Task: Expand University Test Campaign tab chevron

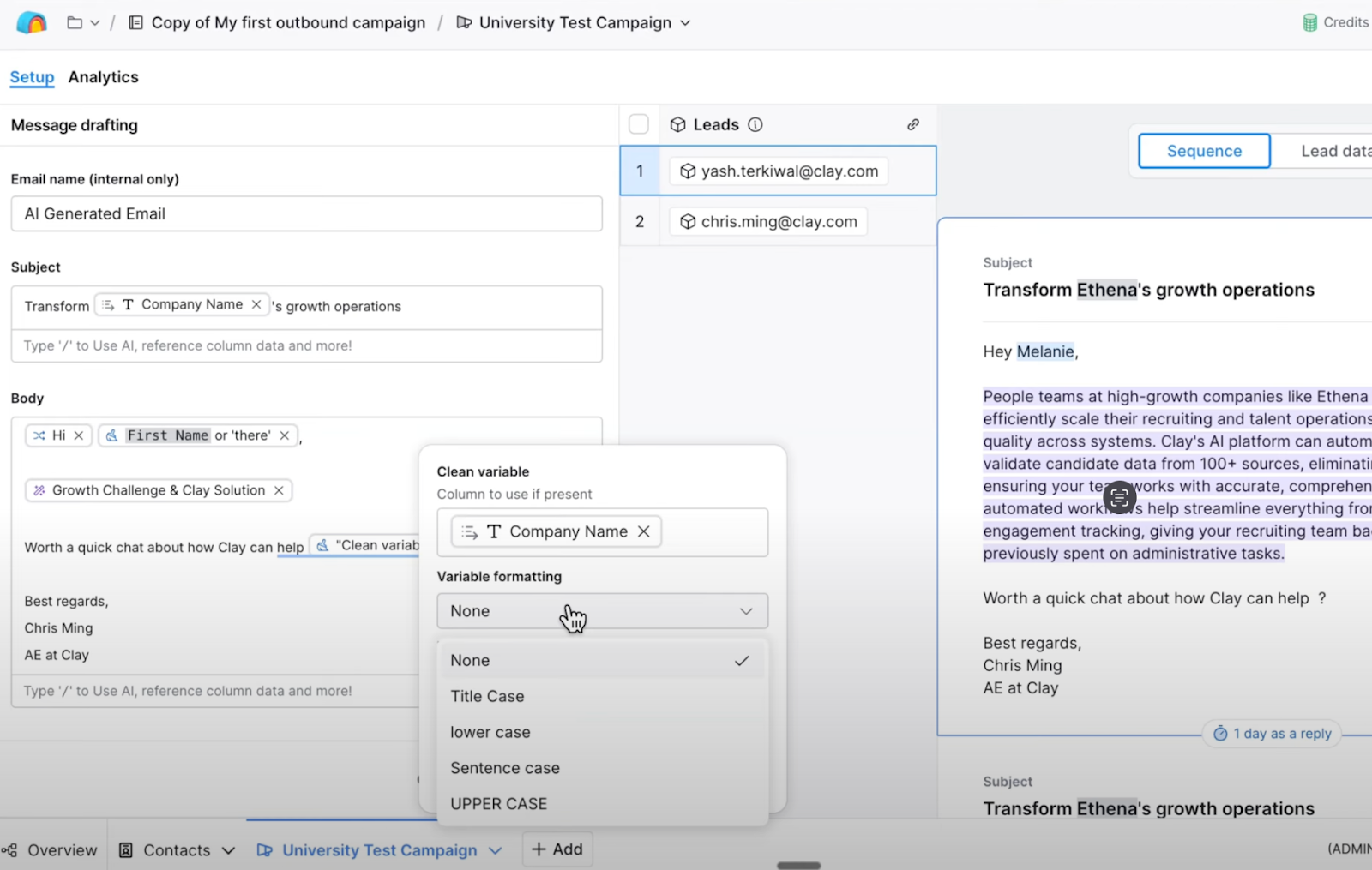Action: (x=495, y=850)
